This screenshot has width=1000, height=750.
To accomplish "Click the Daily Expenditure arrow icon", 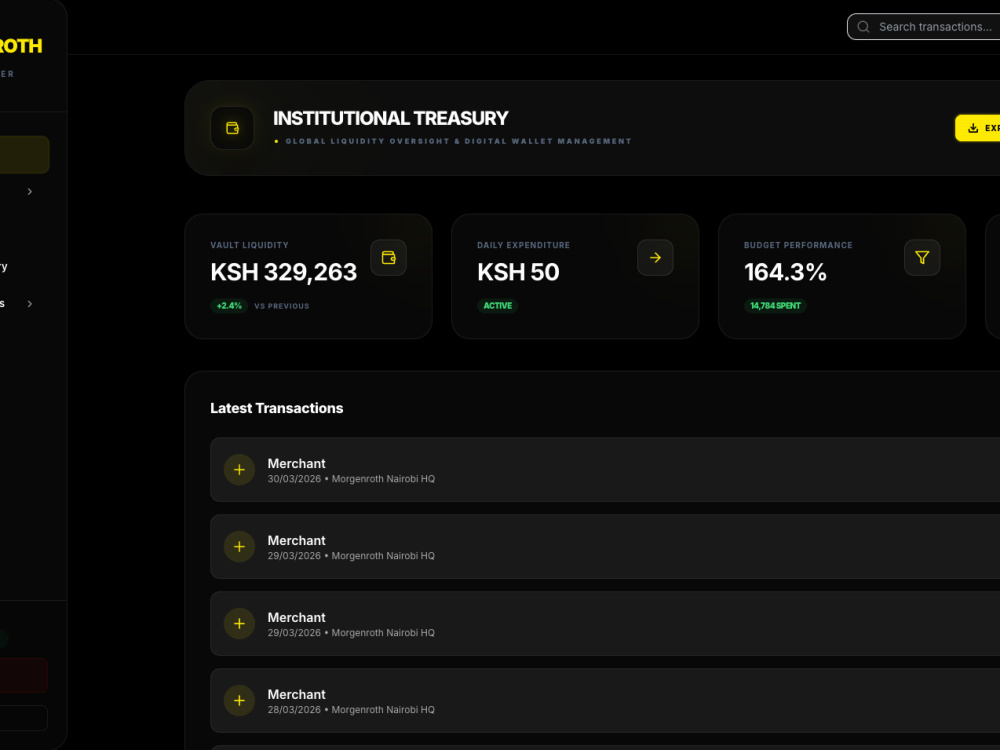I will (655, 258).
